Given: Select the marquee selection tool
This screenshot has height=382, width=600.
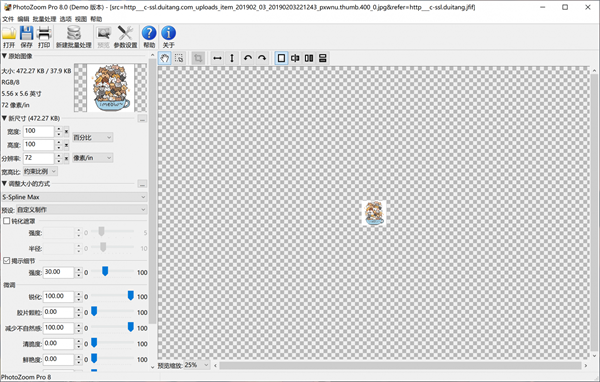Looking at the screenshot, I should (179, 58).
